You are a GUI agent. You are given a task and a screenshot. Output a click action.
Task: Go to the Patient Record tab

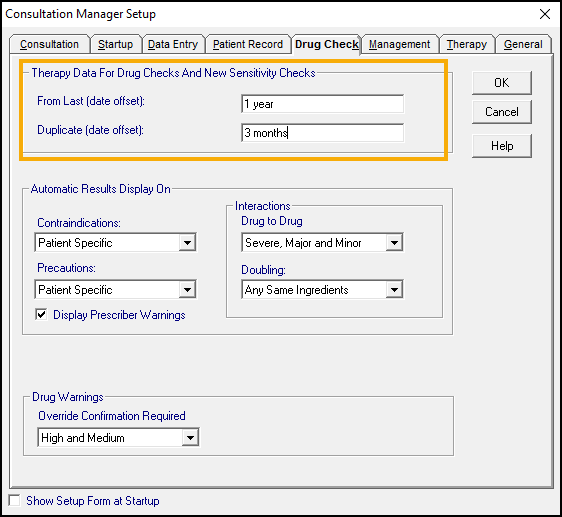[248, 44]
